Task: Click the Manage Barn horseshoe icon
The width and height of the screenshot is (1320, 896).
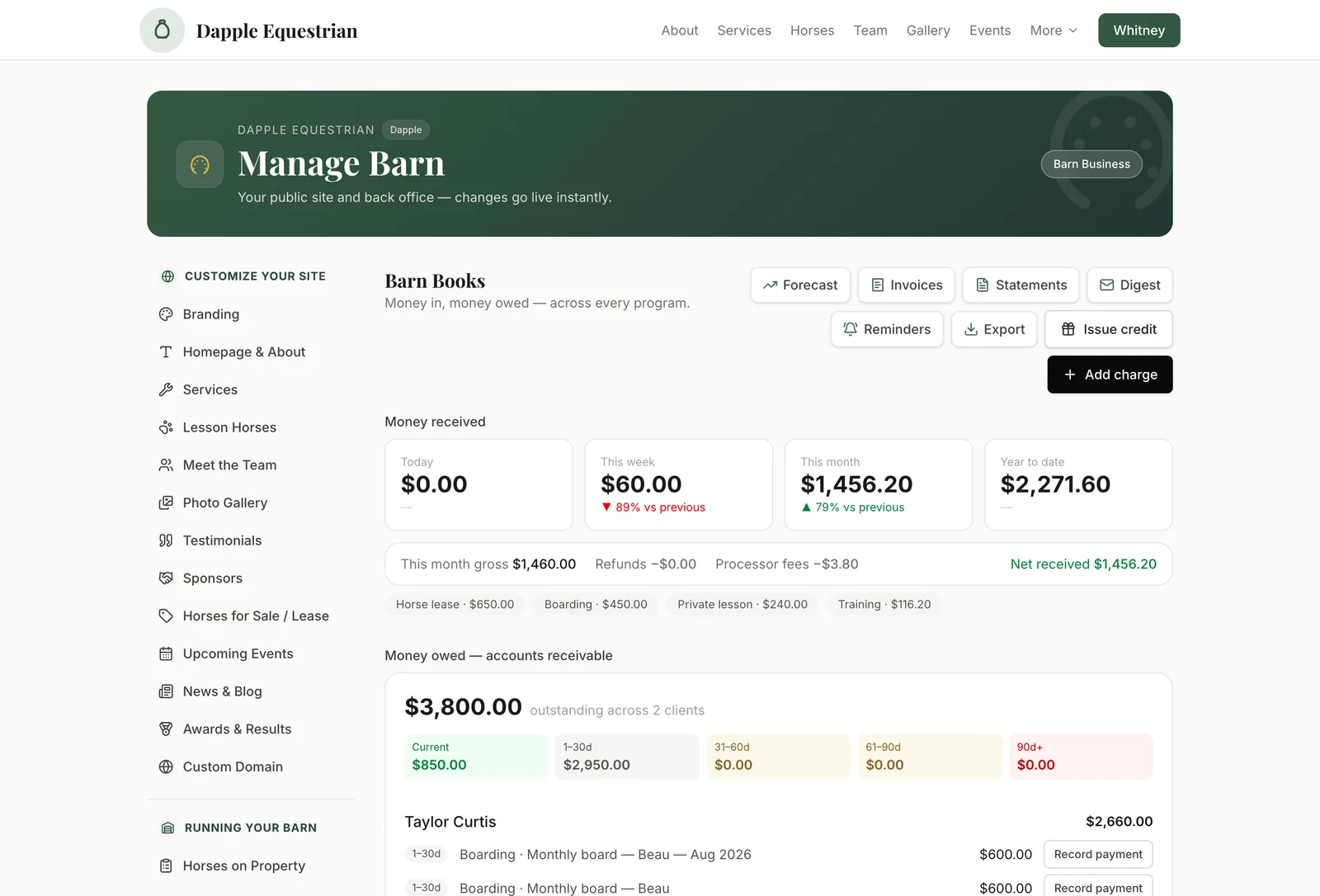Action: tap(200, 165)
